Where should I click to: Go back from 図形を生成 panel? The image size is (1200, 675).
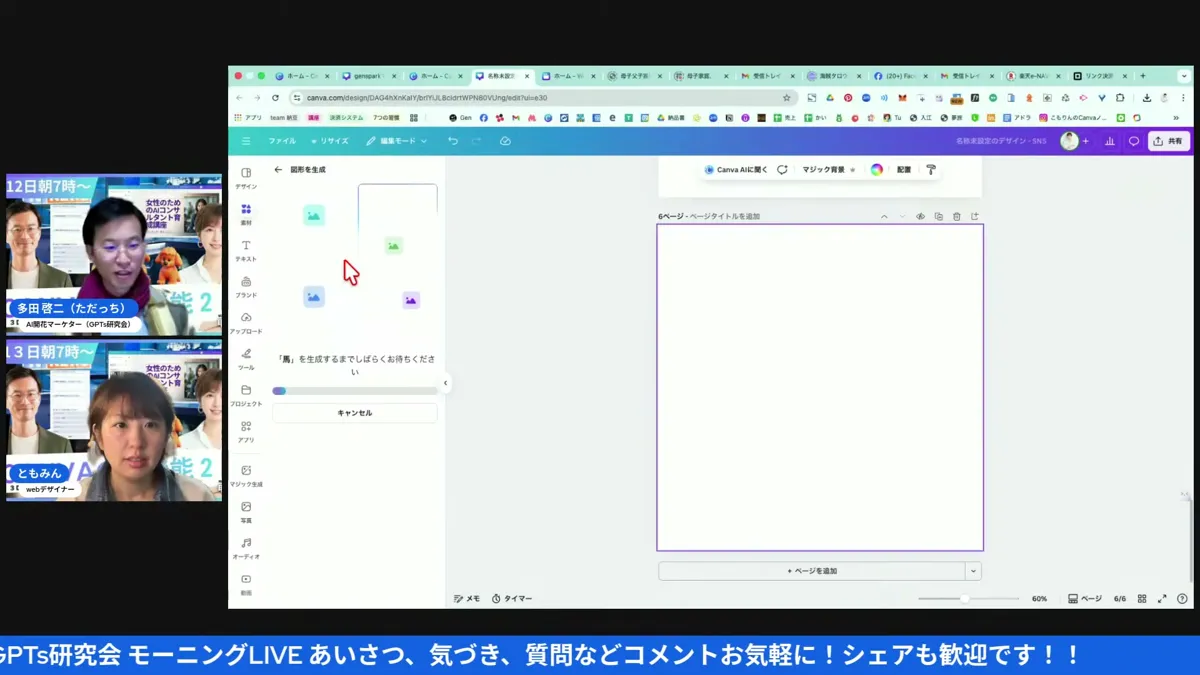(278, 170)
